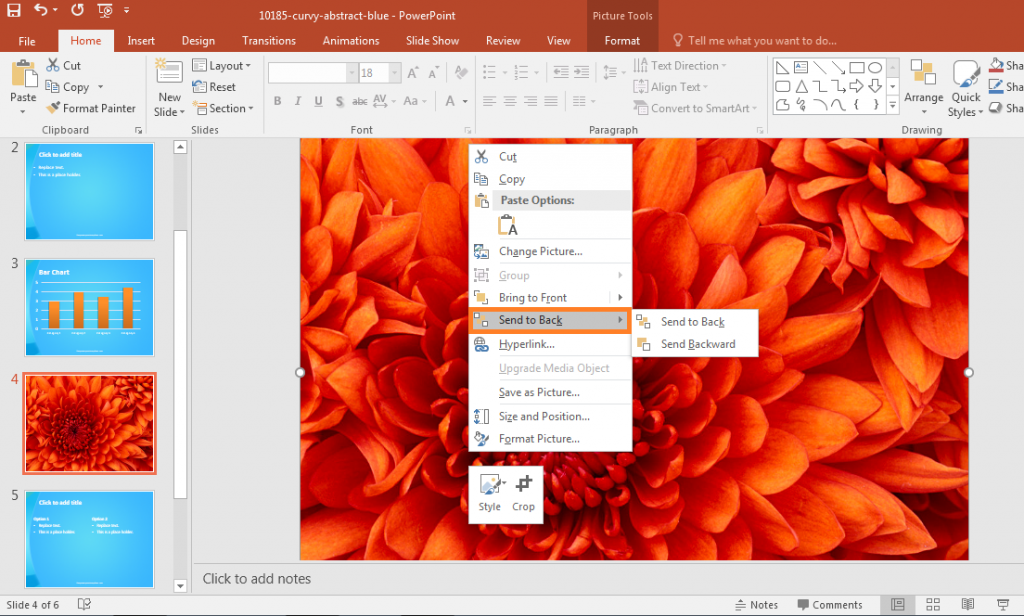Click Decrease Font Size icon
Image resolution: width=1024 pixels, height=616 pixels.
(x=433, y=73)
